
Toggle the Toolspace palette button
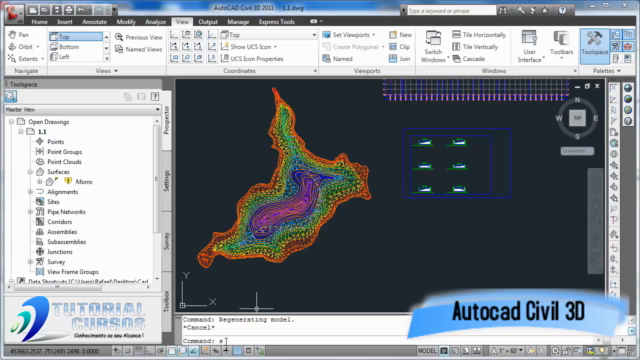(594, 46)
